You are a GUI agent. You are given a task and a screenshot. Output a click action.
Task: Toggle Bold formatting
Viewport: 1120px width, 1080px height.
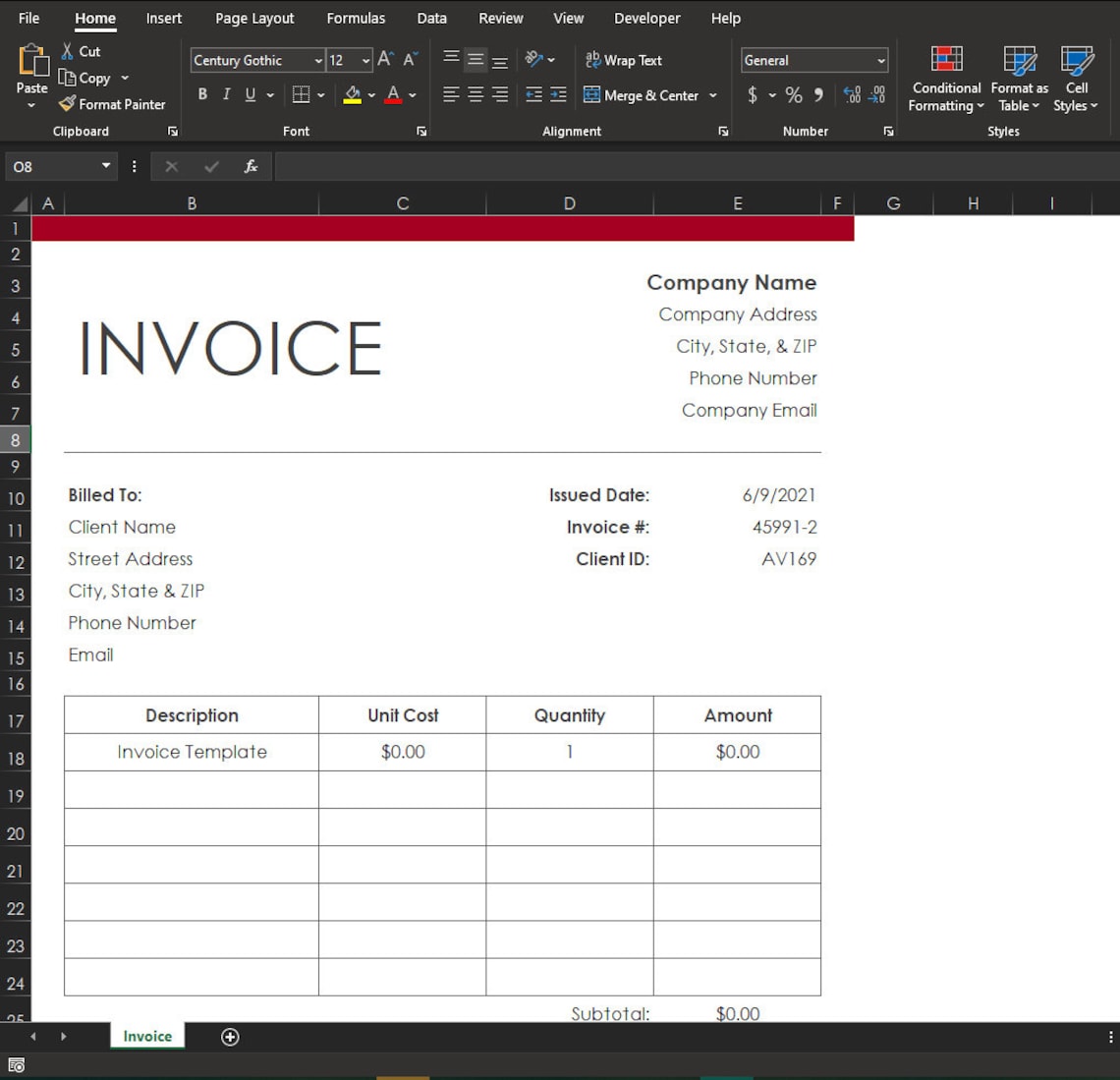pyautogui.click(x=202, y=94)
